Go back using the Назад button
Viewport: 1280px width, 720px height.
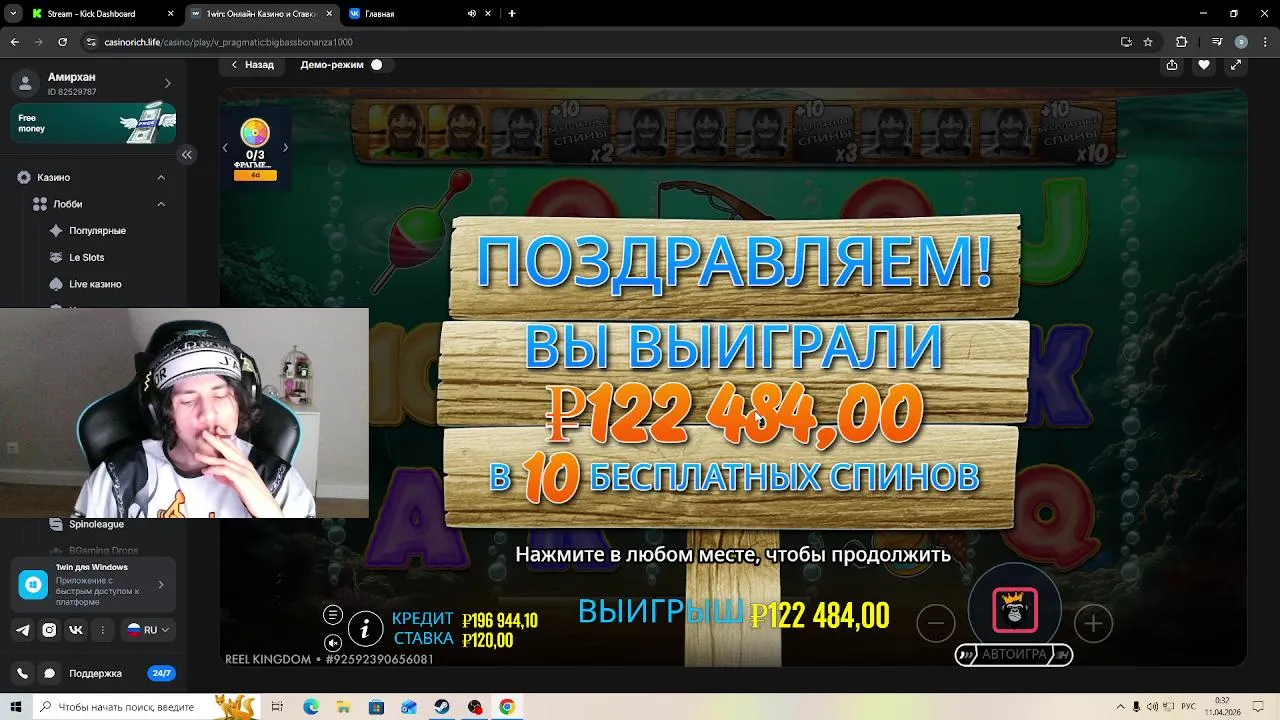[252, 65]
